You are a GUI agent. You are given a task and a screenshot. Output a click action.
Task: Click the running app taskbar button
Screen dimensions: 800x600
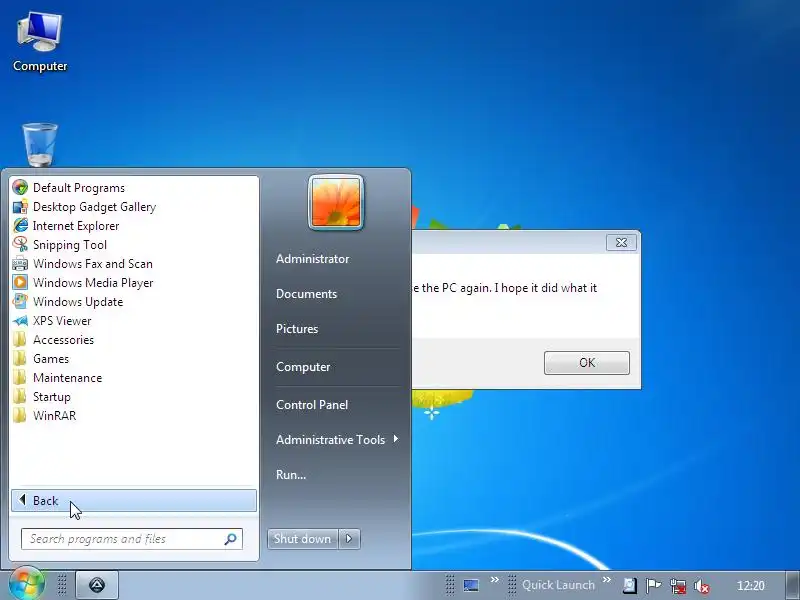tap(97, 585)
